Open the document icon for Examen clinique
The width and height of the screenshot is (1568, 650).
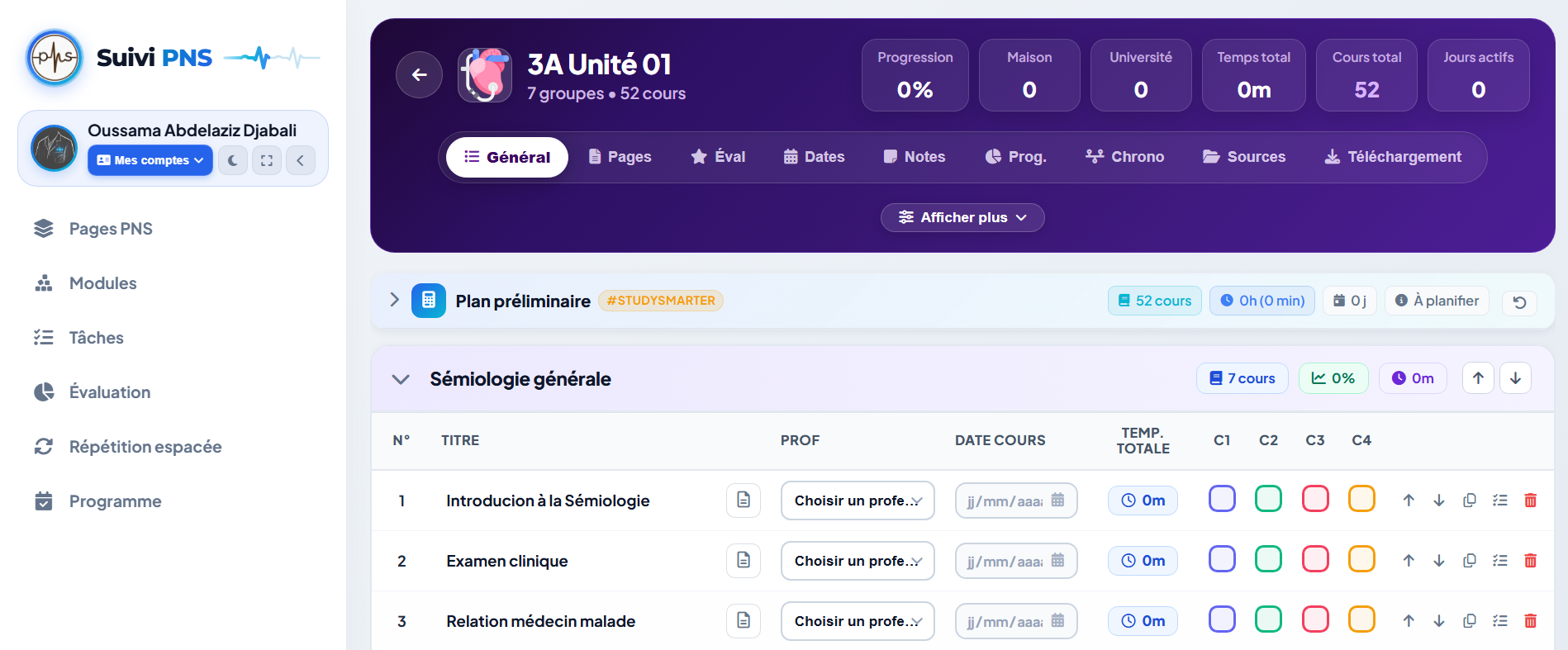pos(744,561)
